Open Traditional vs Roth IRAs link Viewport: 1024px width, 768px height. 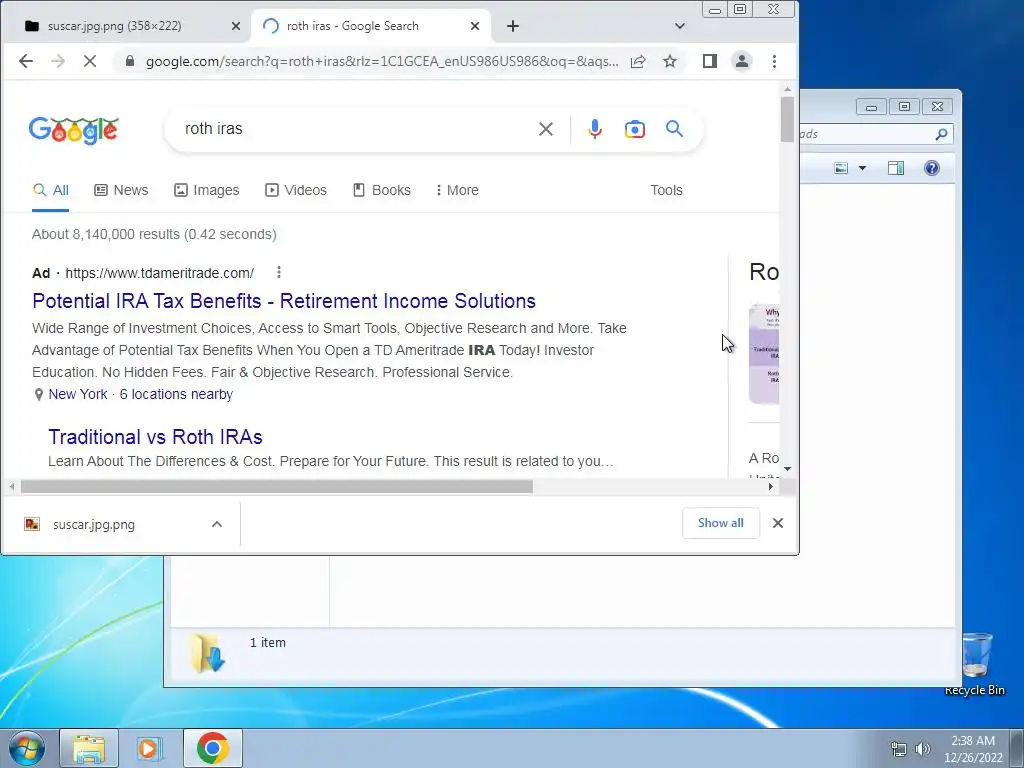point(155,437)
